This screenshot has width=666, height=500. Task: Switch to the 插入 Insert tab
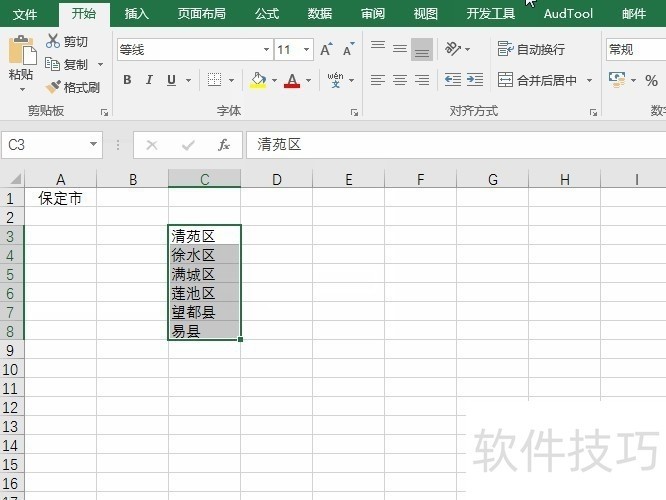click(x=137, y=14)
